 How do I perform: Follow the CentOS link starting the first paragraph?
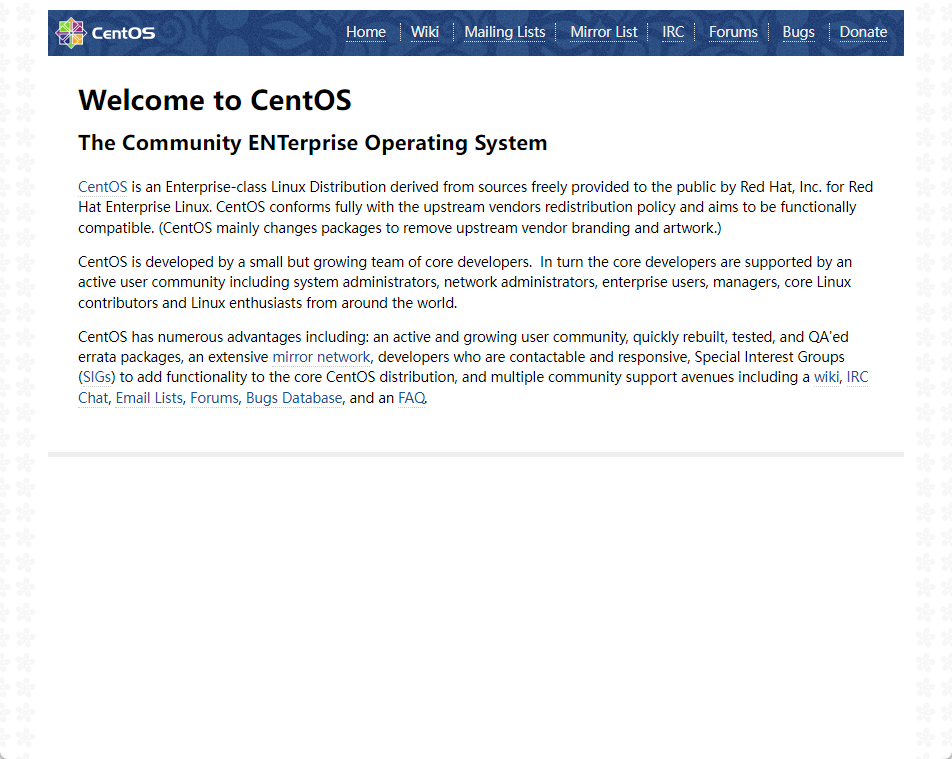pos(103,187)
